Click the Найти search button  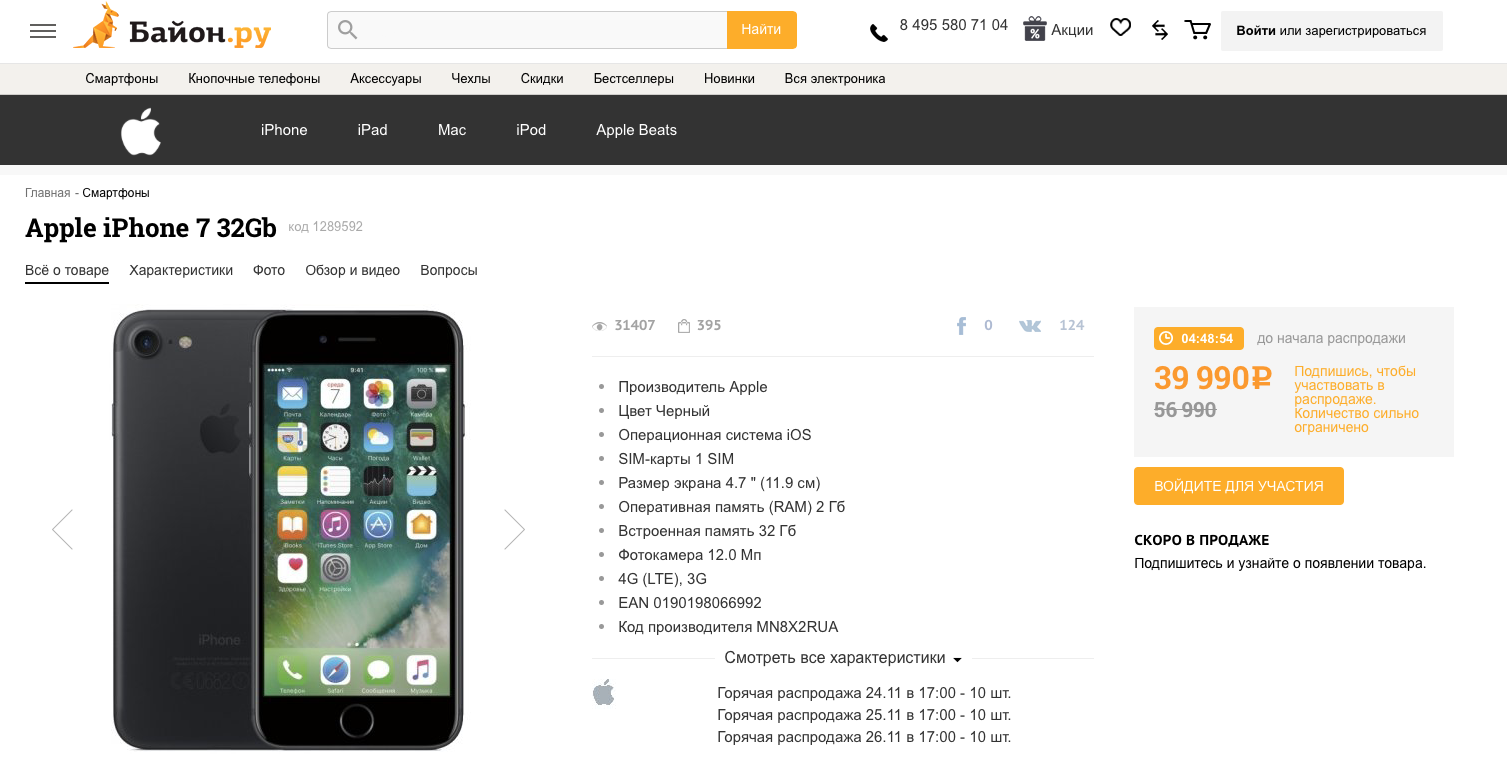coord(761,30)
